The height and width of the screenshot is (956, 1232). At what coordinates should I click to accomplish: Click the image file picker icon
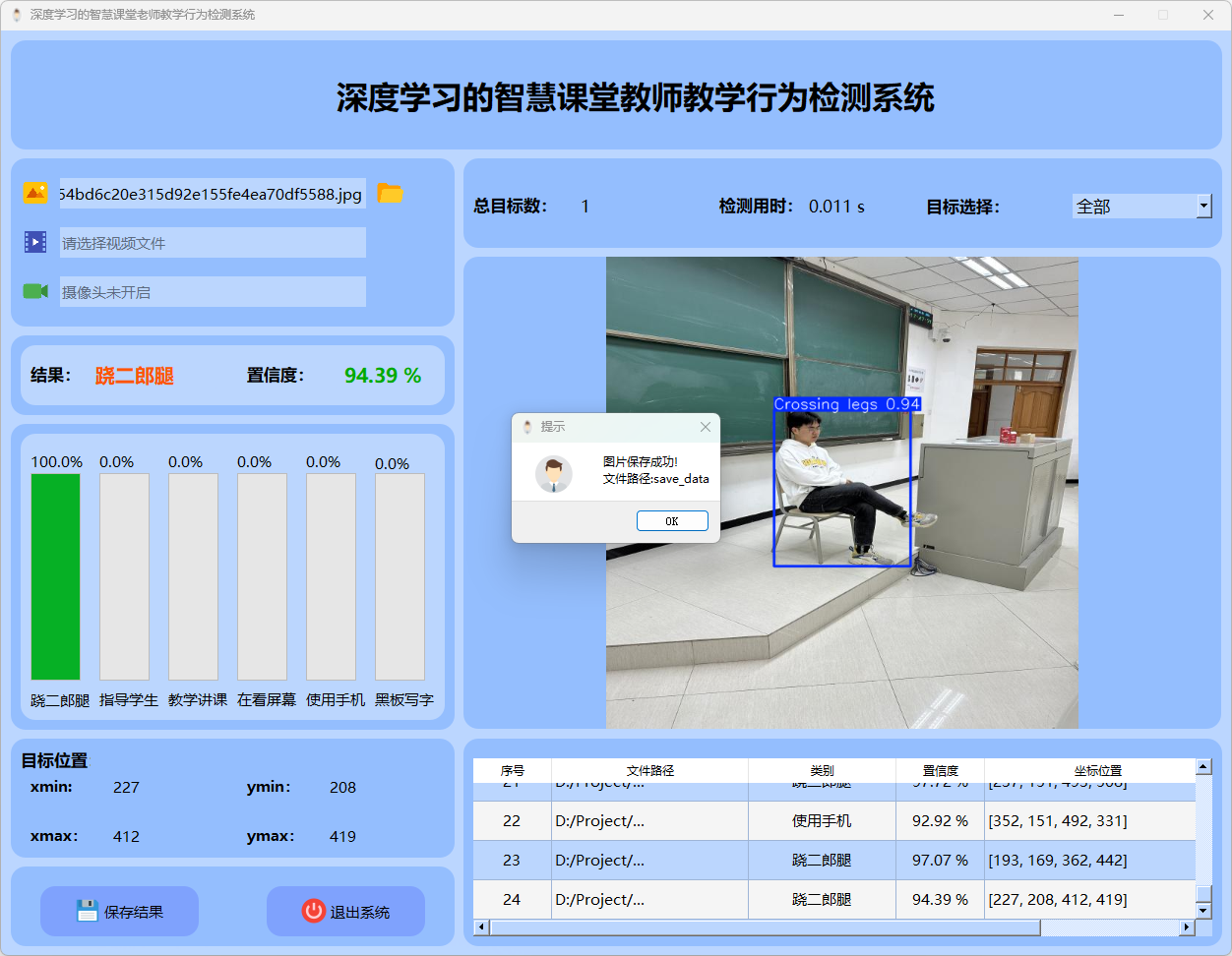point(35,194)
